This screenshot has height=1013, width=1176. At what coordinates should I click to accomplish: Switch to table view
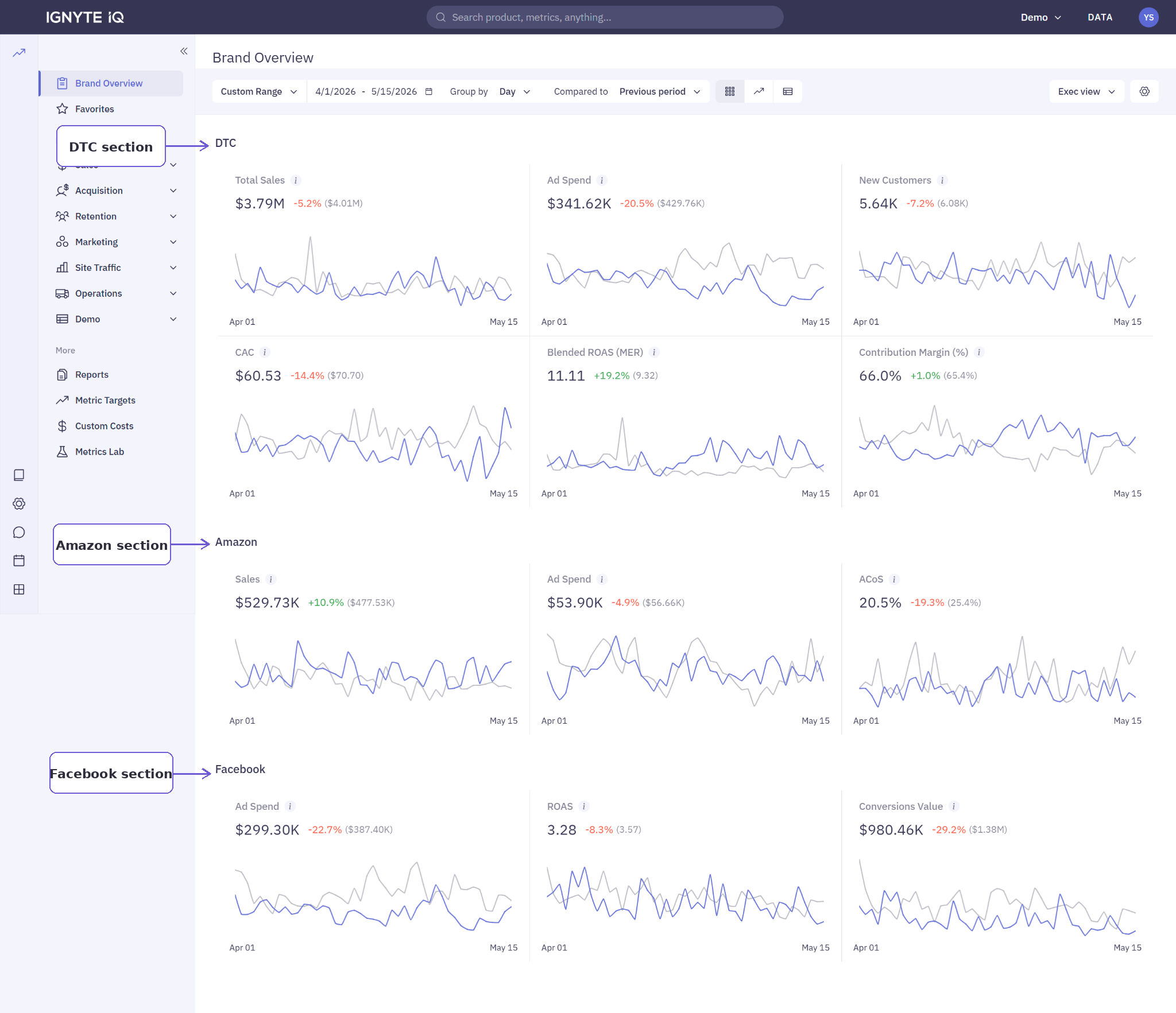(x=788, y=91)
